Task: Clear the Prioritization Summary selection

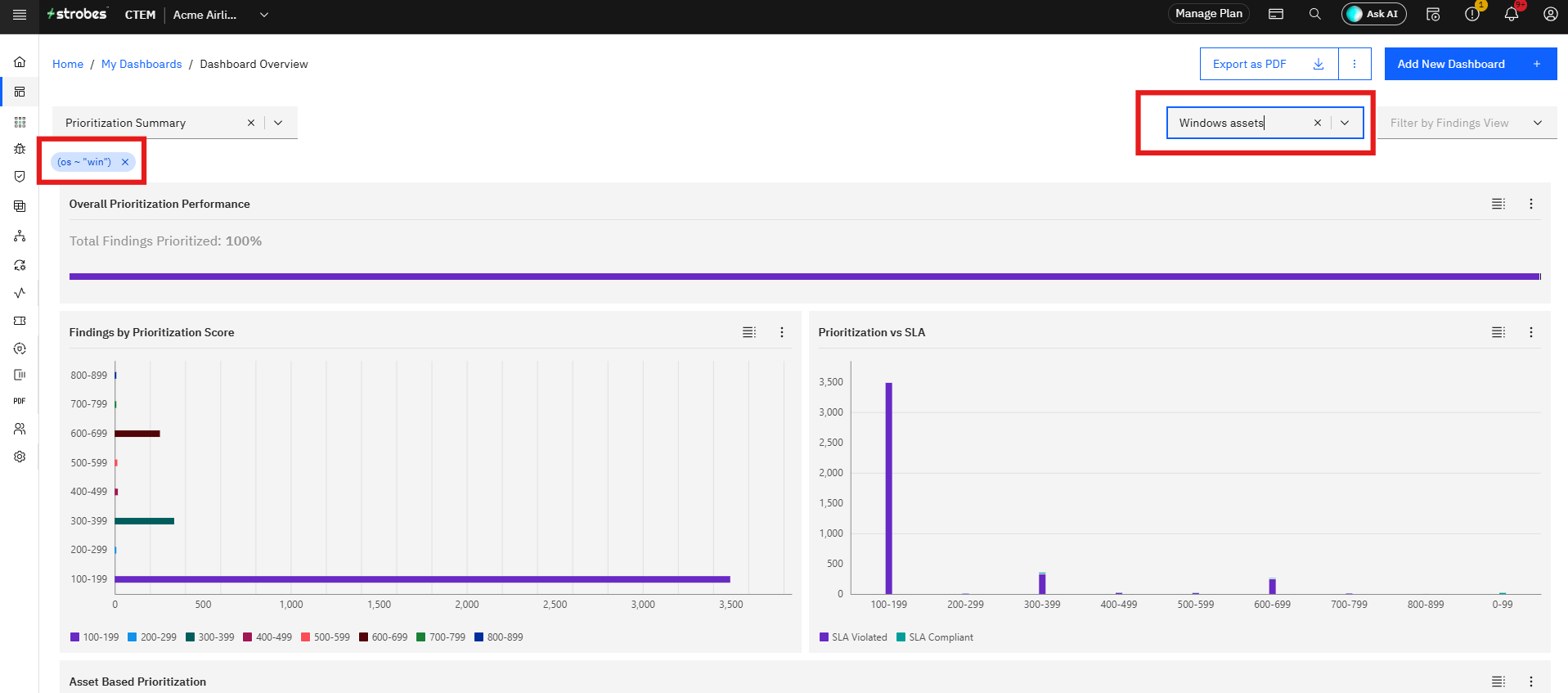Action: pos(251,123)
